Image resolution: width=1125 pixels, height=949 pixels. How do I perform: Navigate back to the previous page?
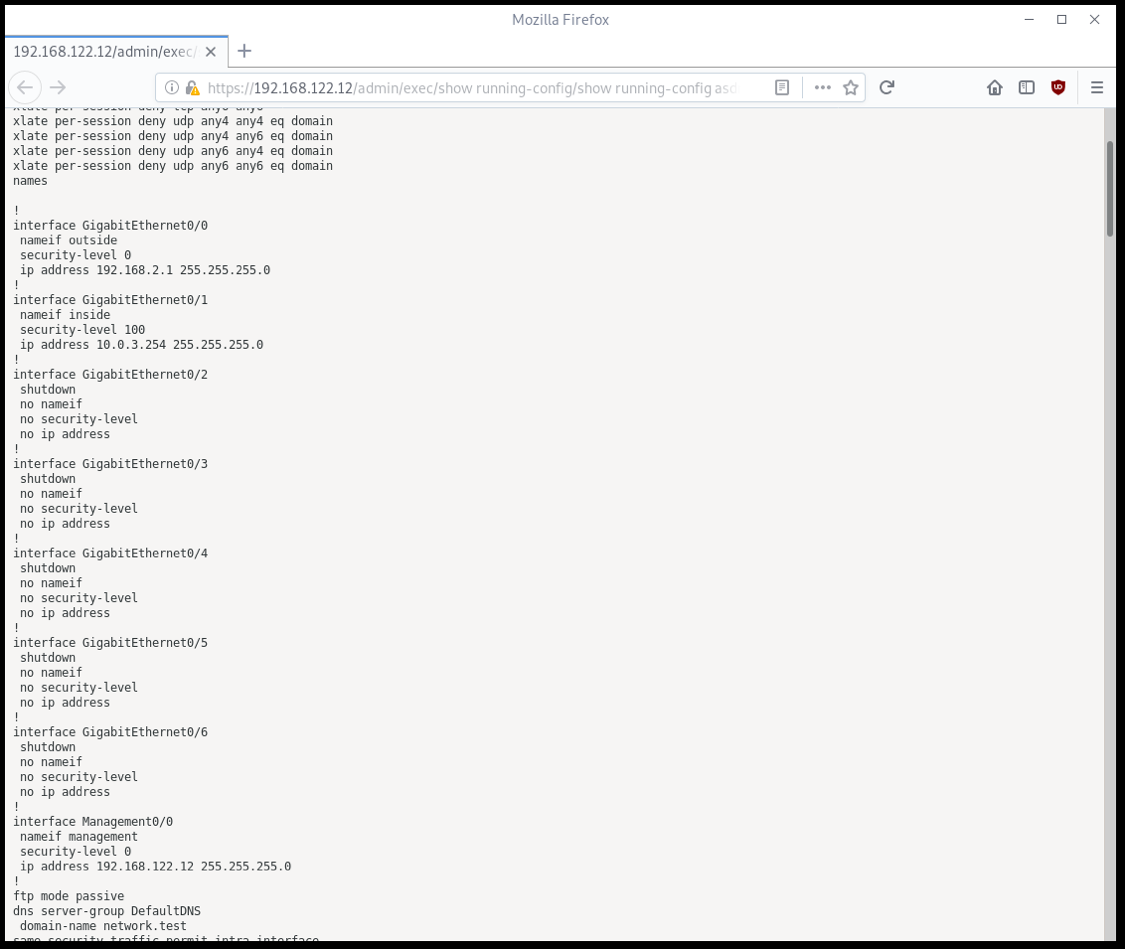pyautogui.click(x=25, y=87)
